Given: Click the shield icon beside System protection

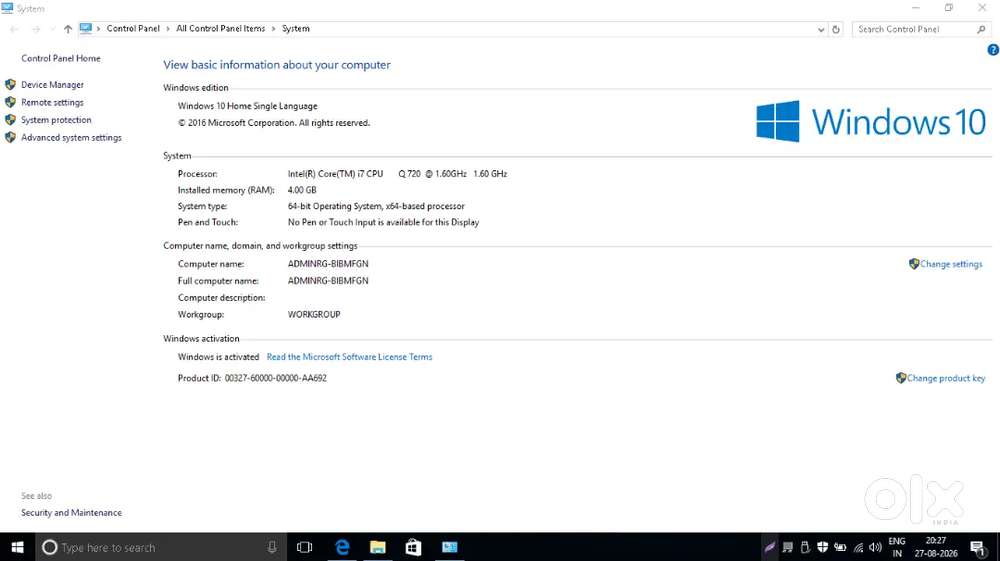Looking at the screenshot, I should (x=10, y=120).
